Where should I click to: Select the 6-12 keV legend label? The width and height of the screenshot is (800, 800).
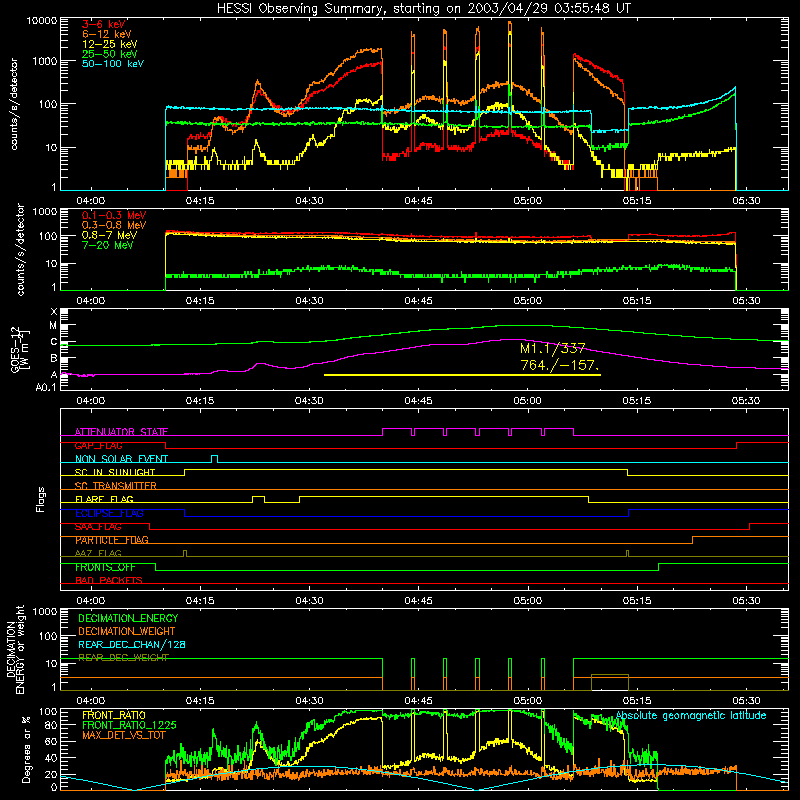click(107, 34)
